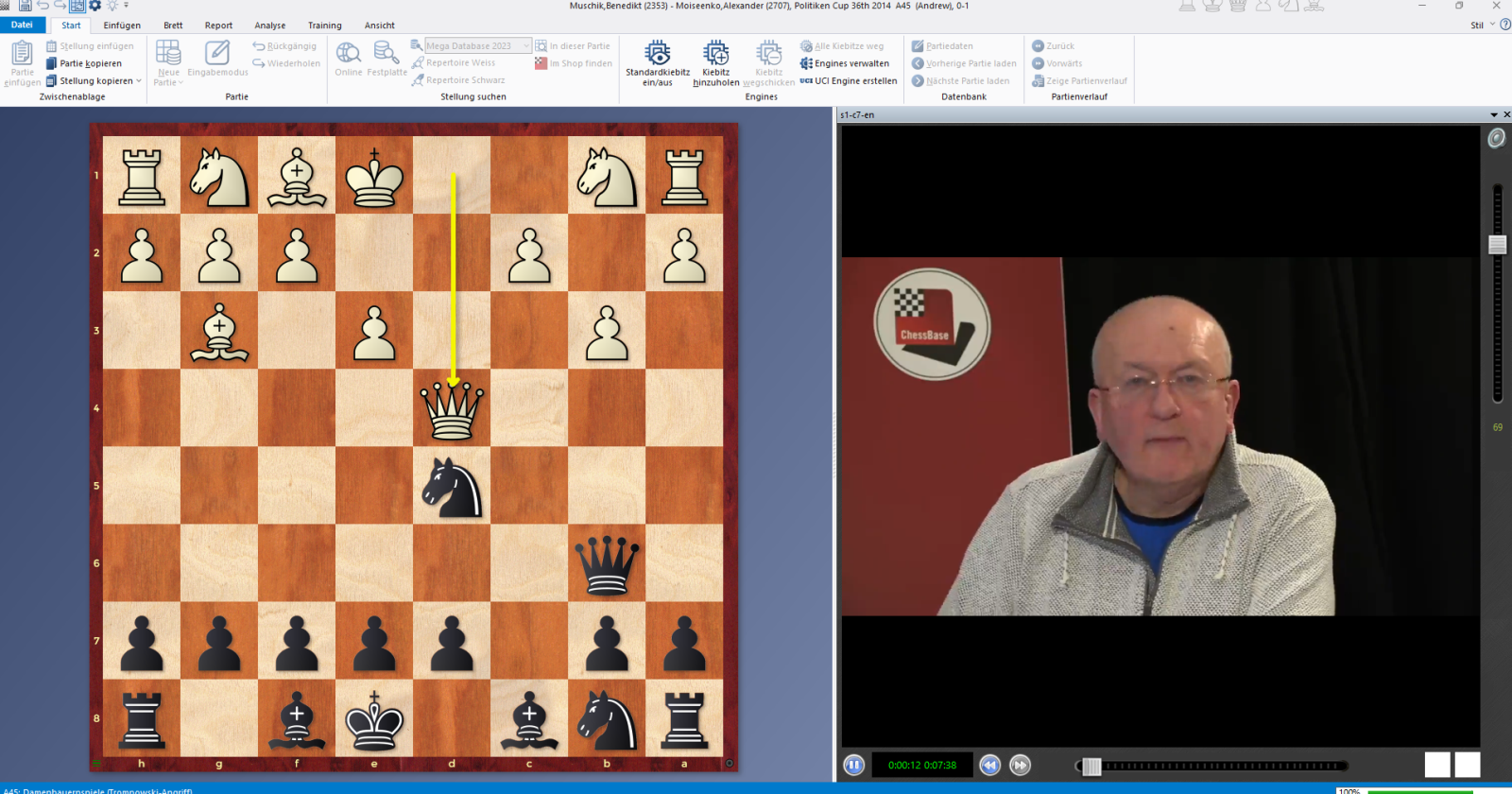1512x794 pixels.
Task: Pause the video playback
Action: click(x=853, y=766)
